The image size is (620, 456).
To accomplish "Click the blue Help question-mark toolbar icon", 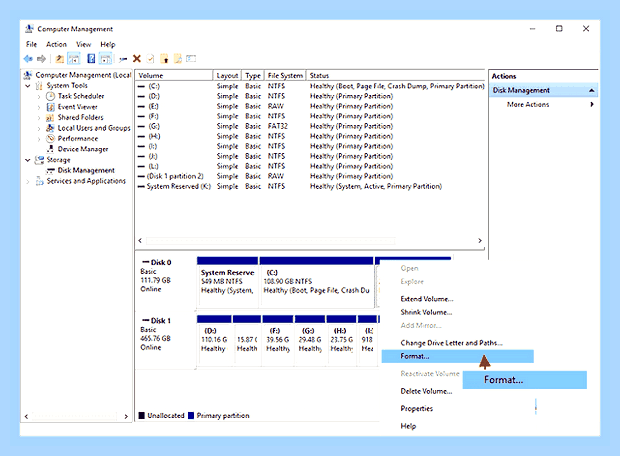I will (91, 59).
